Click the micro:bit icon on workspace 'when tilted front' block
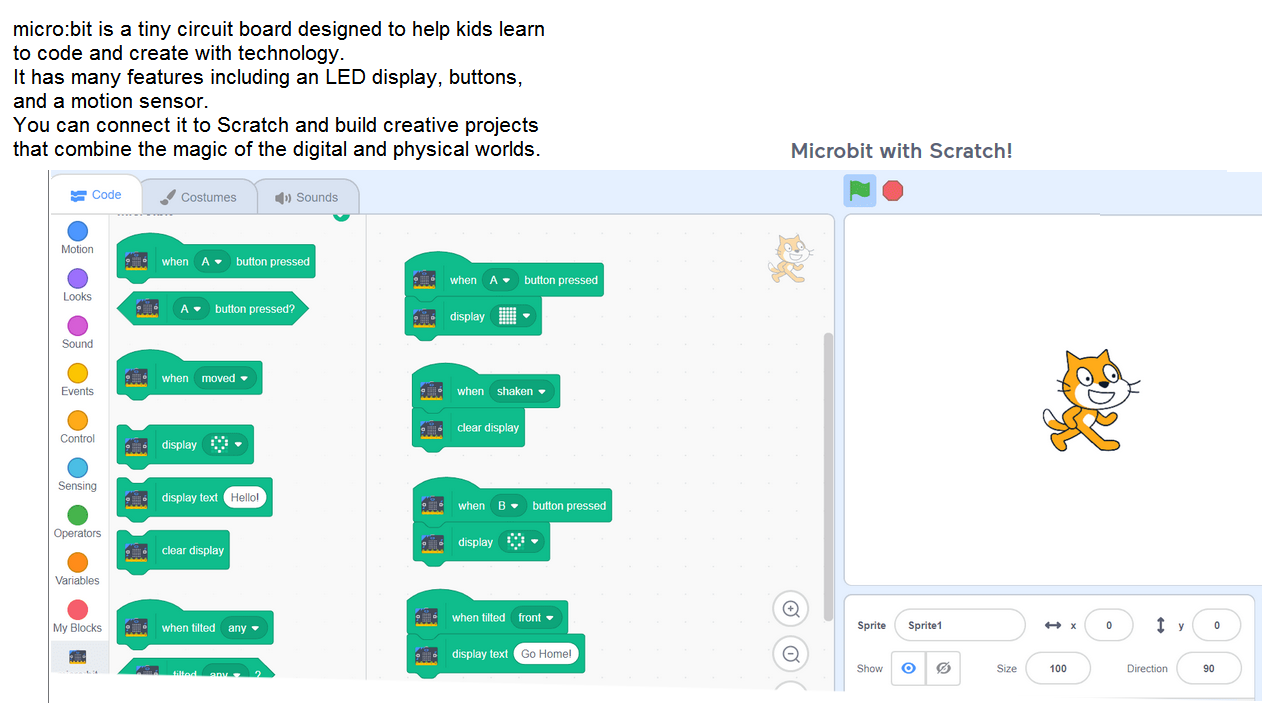Screen dimensions: 1262x703 (427, 617)
